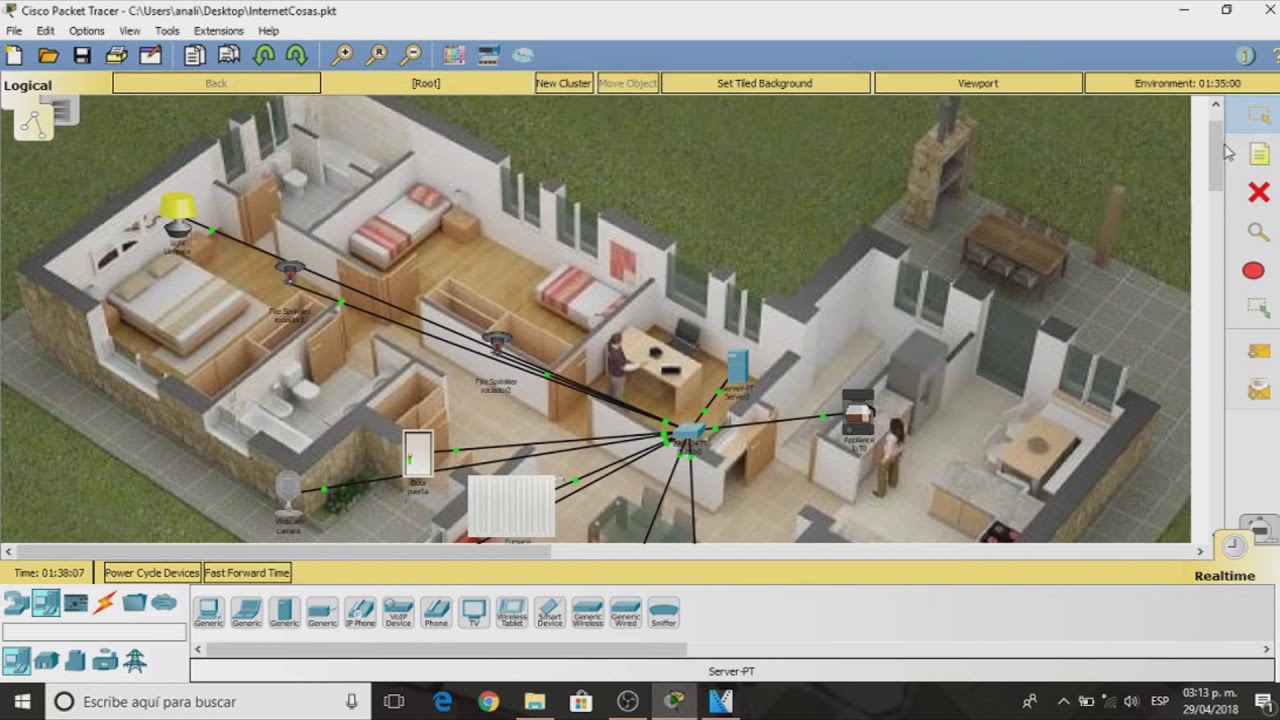This screenshot has height=720, width=1280.
Task: Choose the Resize Shape tool
Action: (x=1258, y=309)
